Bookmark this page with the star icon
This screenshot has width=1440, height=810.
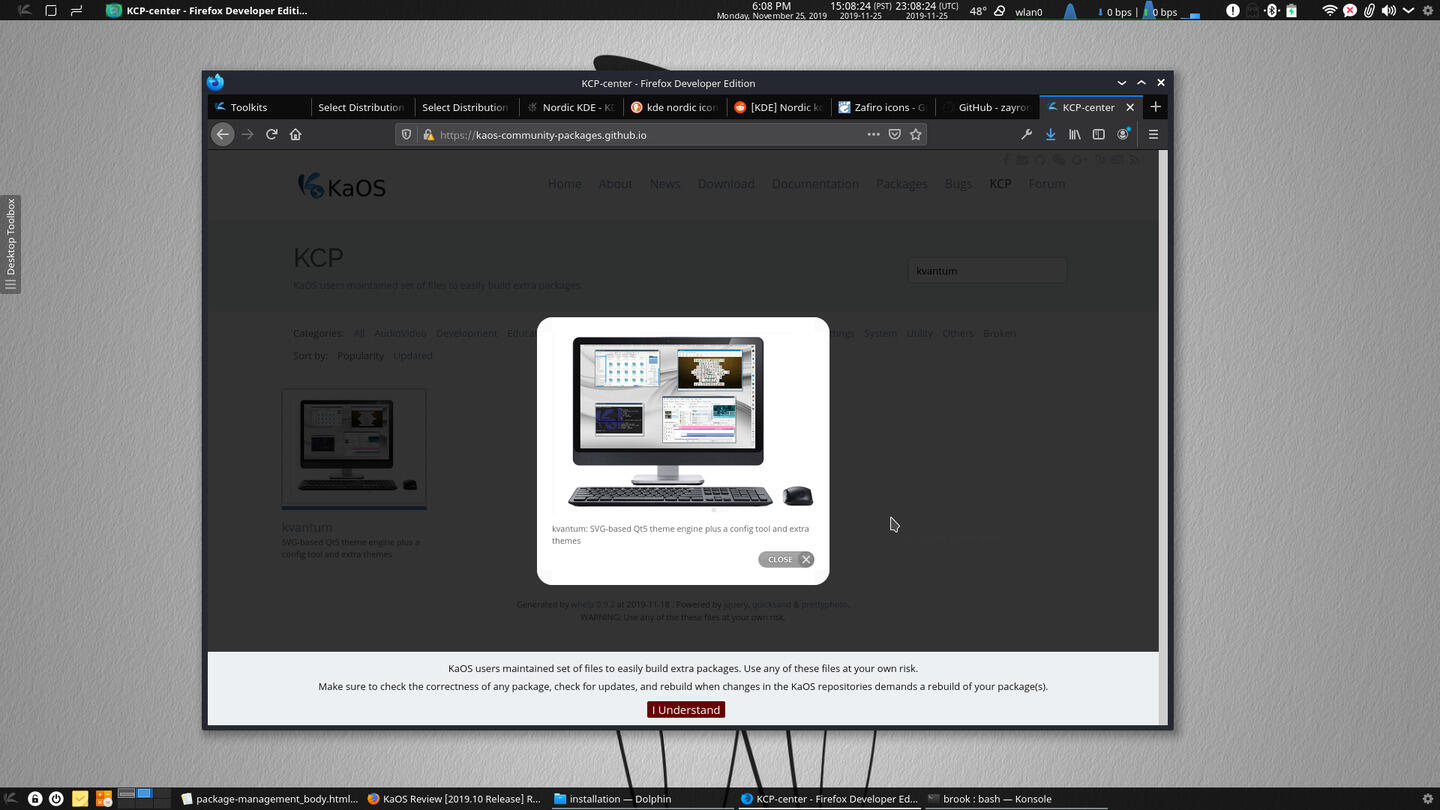[915, 134]
